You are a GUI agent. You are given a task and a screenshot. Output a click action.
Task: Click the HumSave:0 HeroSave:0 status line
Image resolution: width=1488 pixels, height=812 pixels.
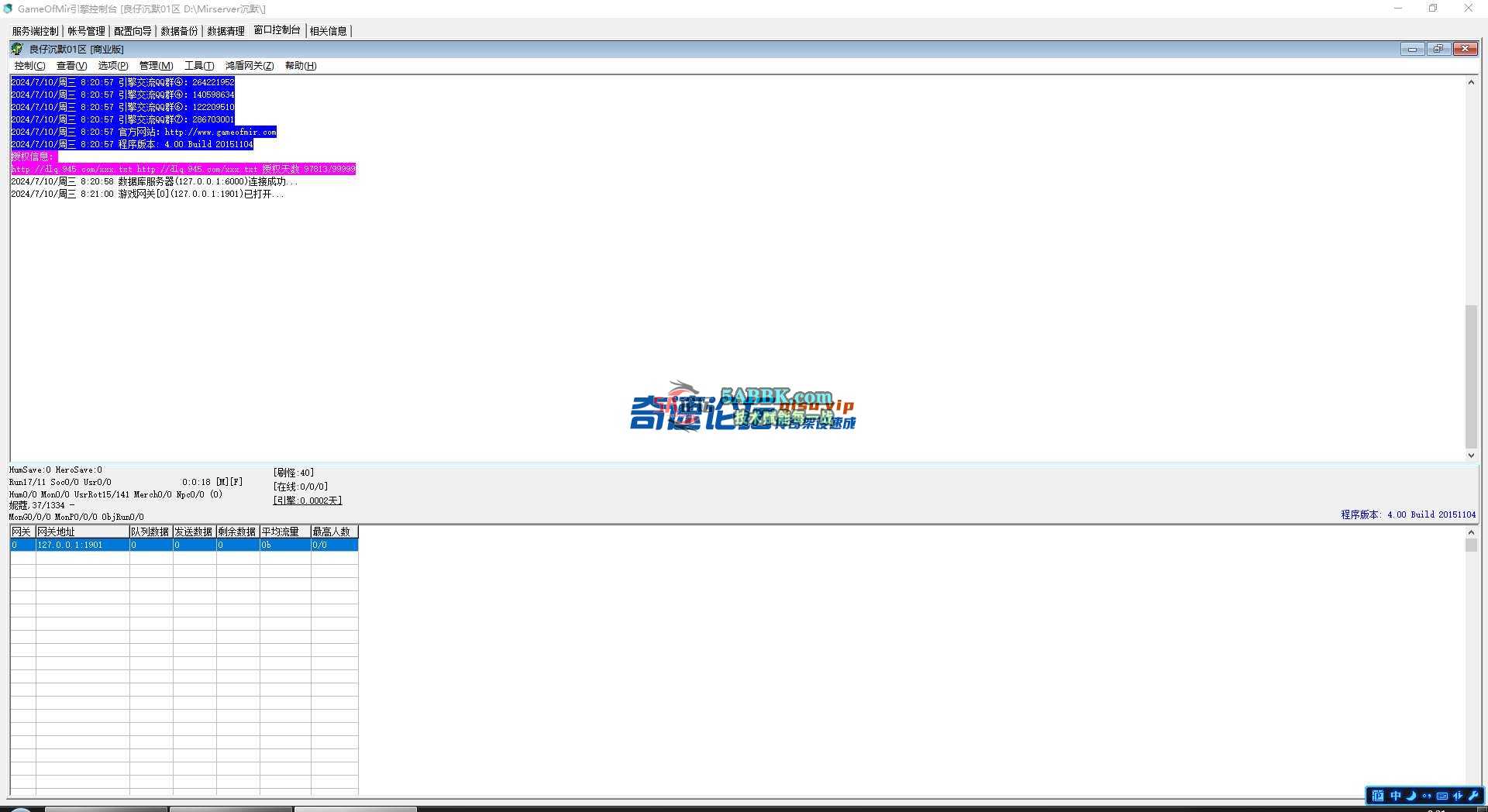56,470
